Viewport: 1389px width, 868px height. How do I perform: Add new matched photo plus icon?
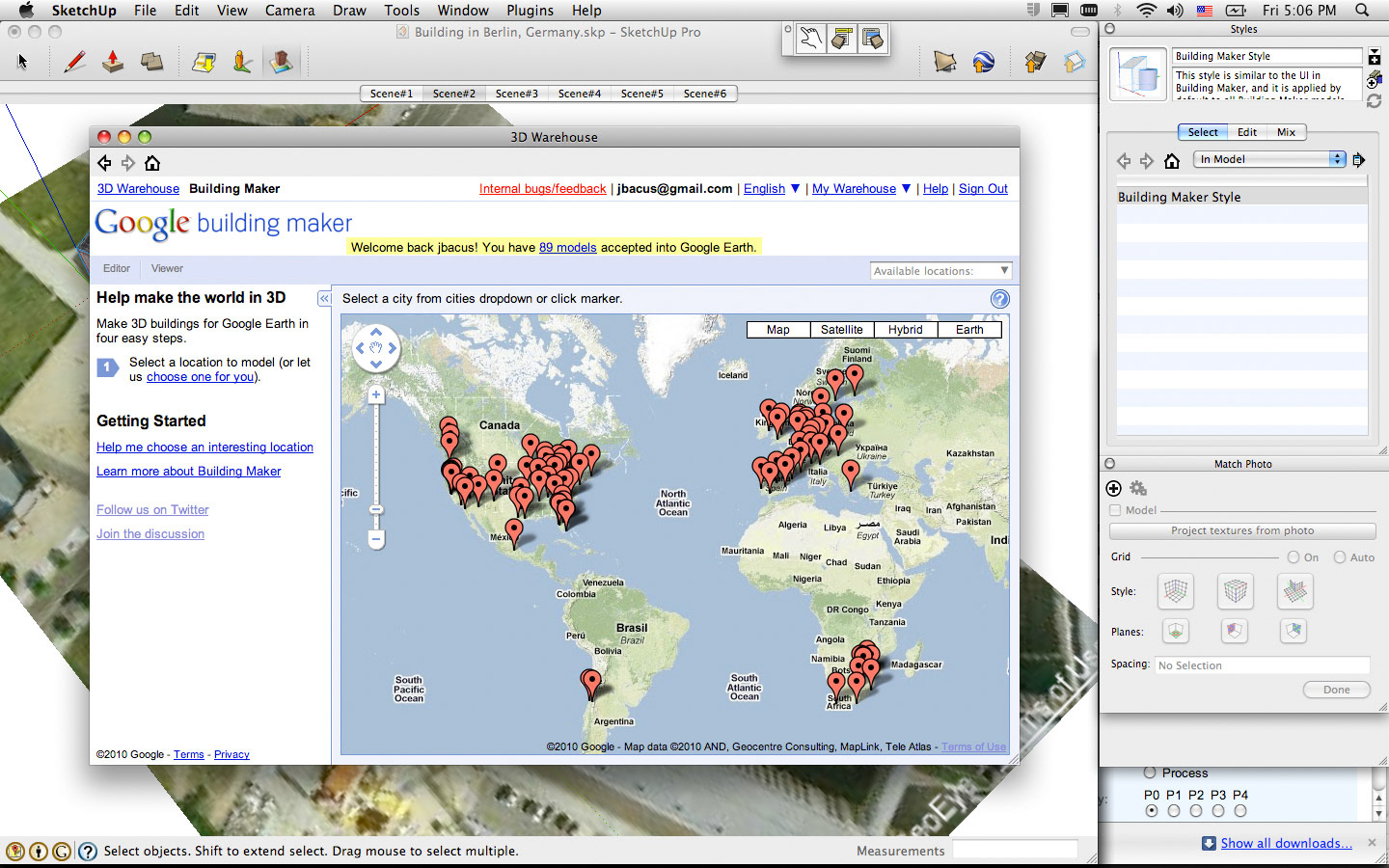click(1113, 488)
